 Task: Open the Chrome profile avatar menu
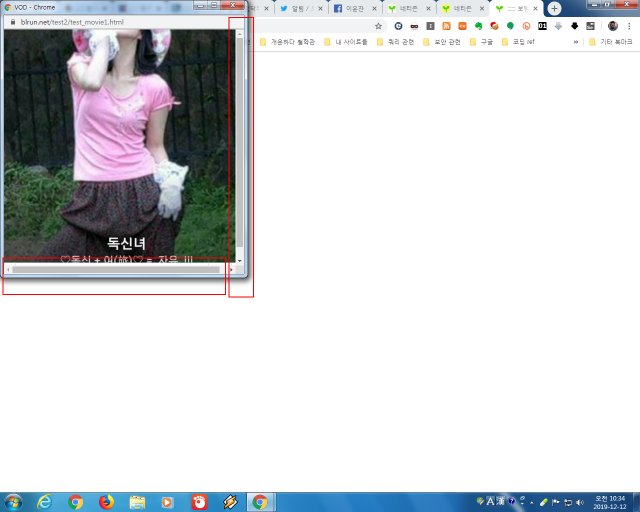click(x=612, y=26)
